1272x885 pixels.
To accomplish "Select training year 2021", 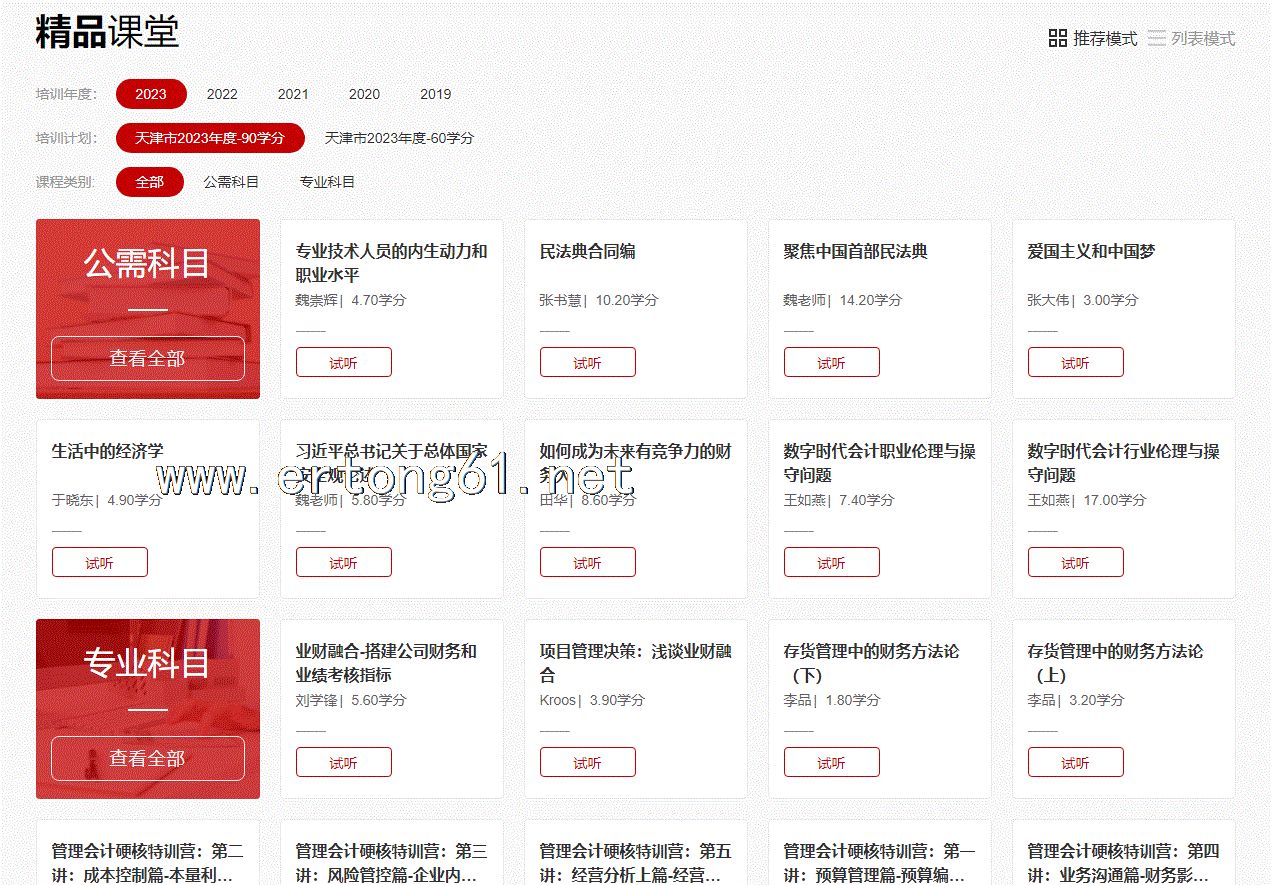I will 293,94.
